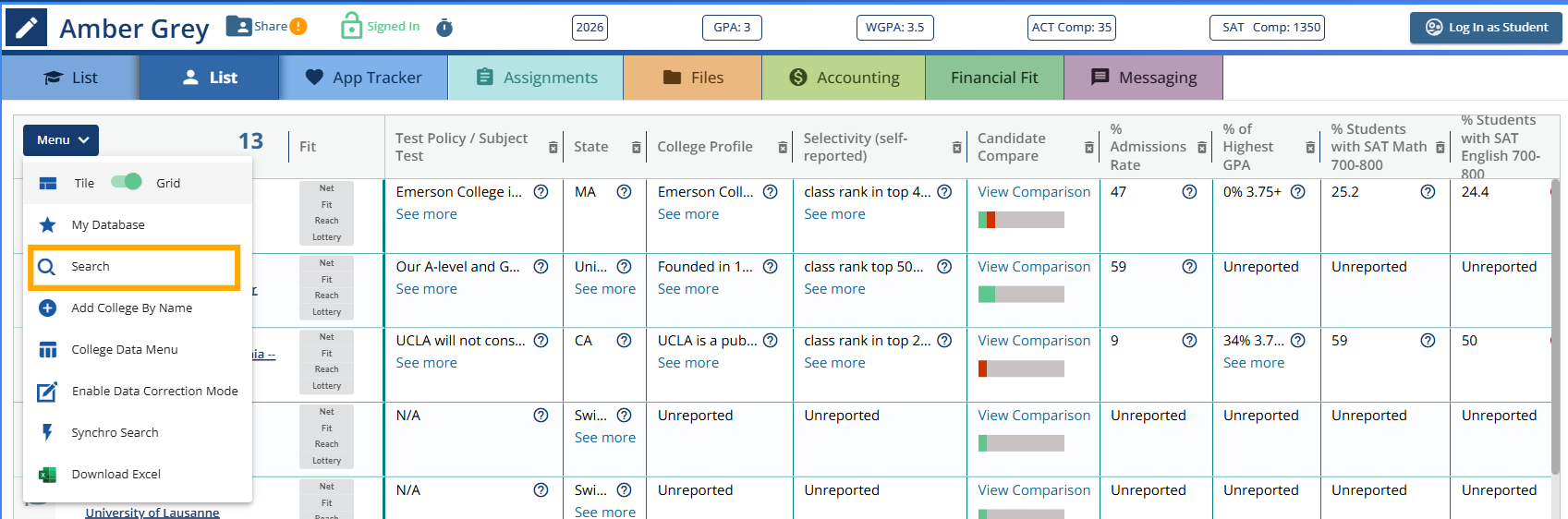1568x519 pixels.
Task: Remove College Profile column with trash icon
Action: 783,147
